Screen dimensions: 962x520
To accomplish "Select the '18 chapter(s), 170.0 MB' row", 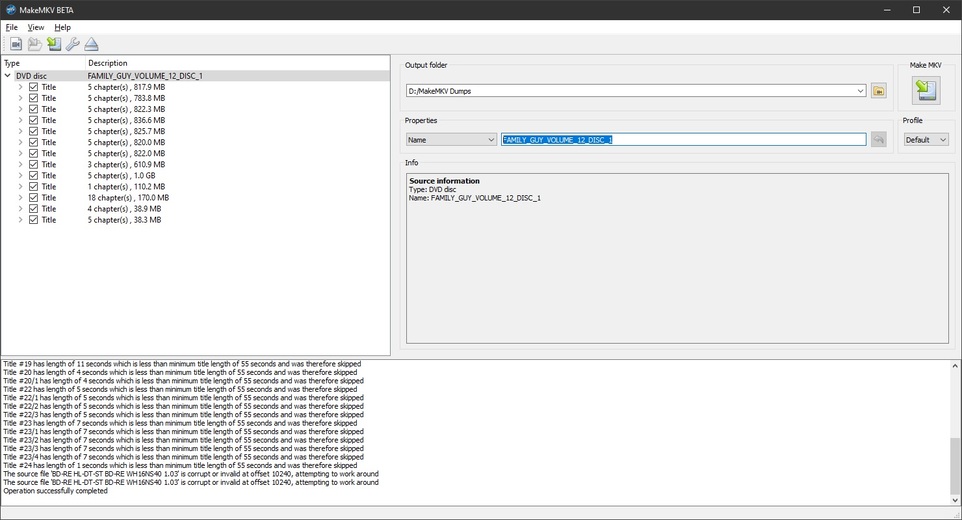I will pos(128,197).
